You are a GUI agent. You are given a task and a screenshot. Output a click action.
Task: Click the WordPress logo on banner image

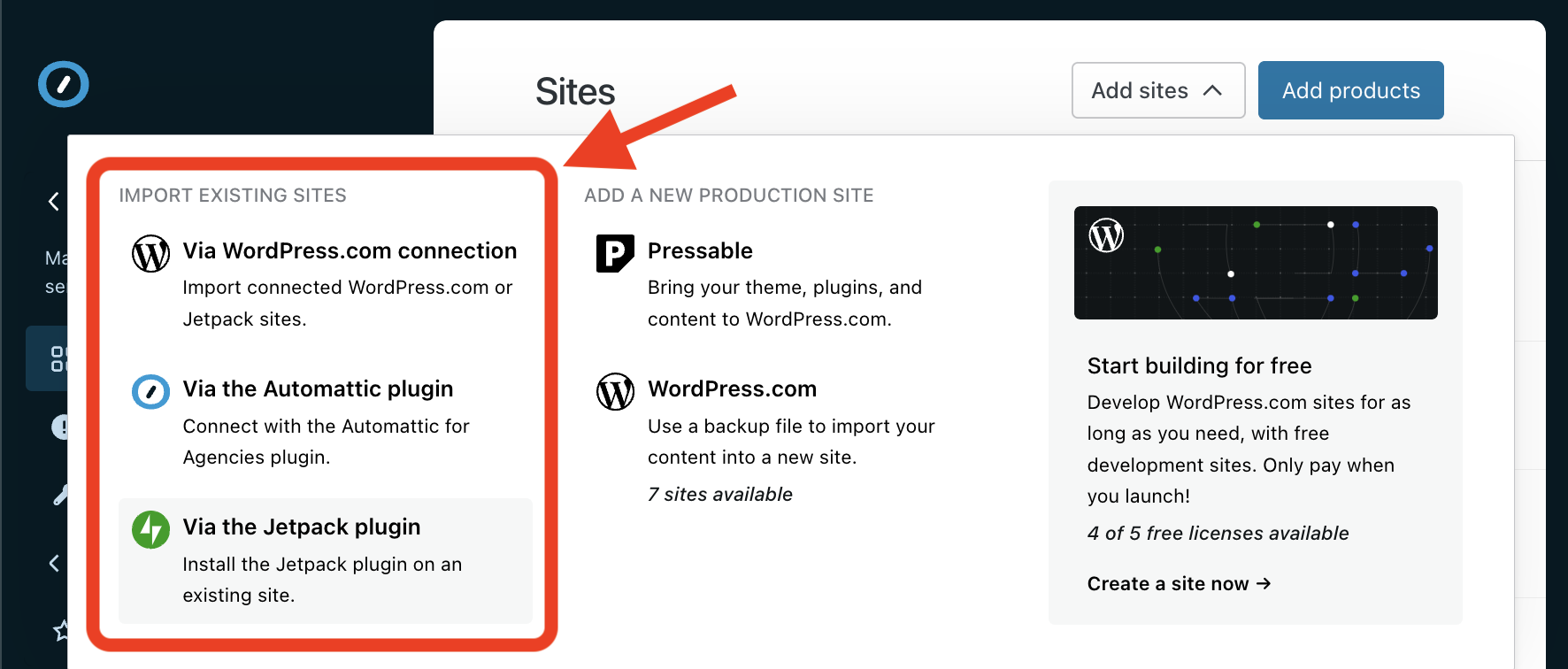pos(1106,235)
